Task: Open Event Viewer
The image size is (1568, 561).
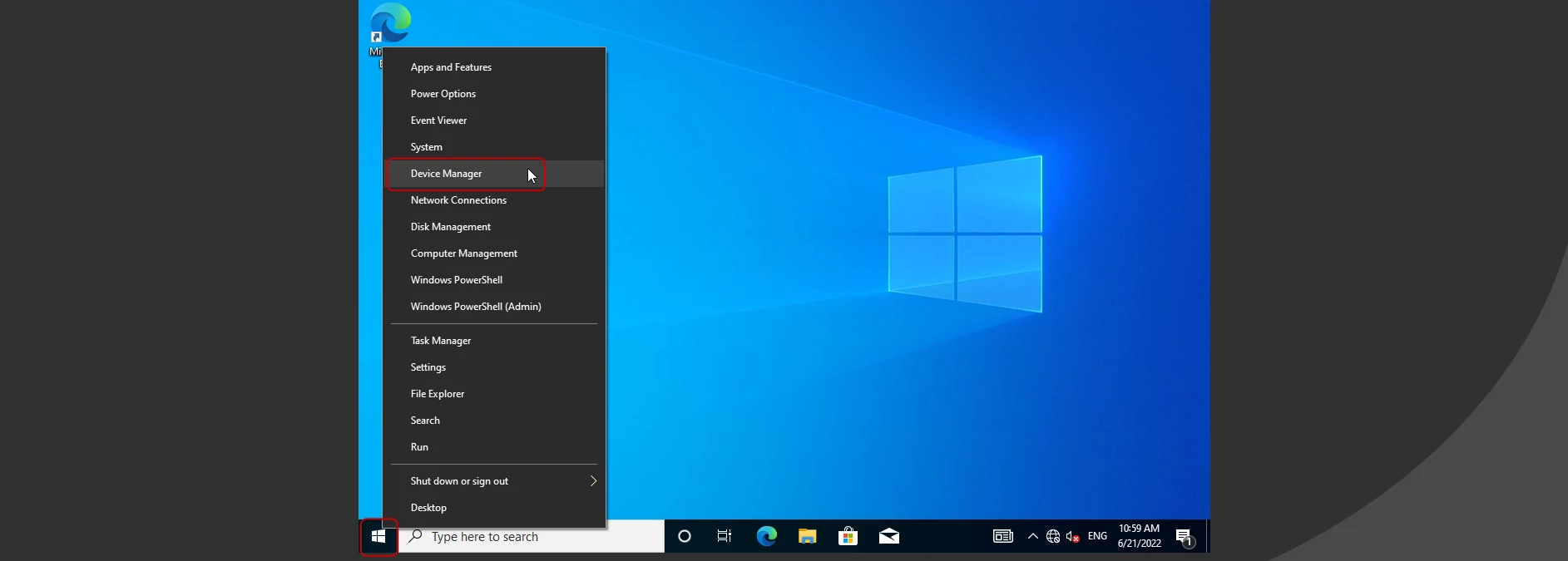Action: [494, 121]
